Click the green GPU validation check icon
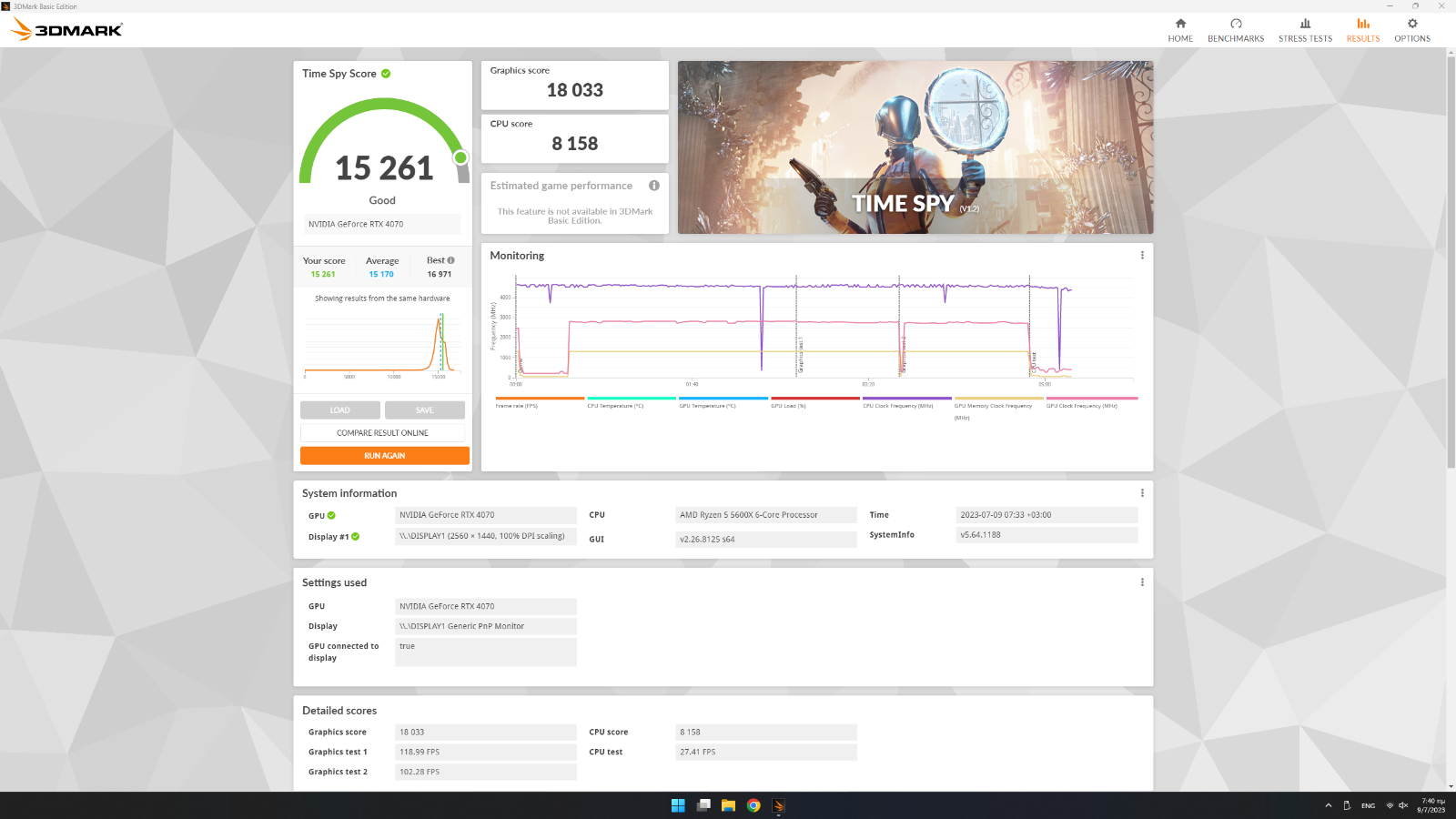Screen dimensions: 1456x819 [x=331, y=515]
